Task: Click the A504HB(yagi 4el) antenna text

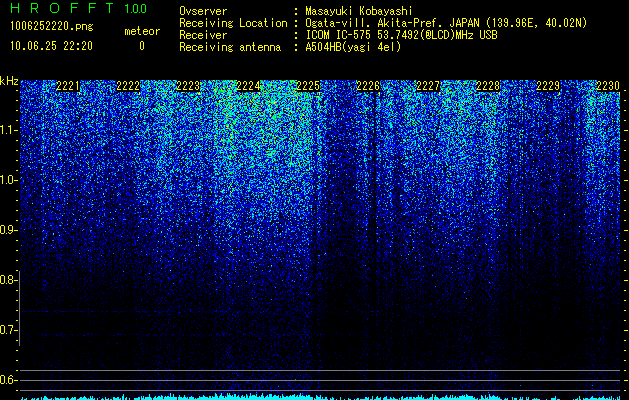Action: tap(353, 47)
